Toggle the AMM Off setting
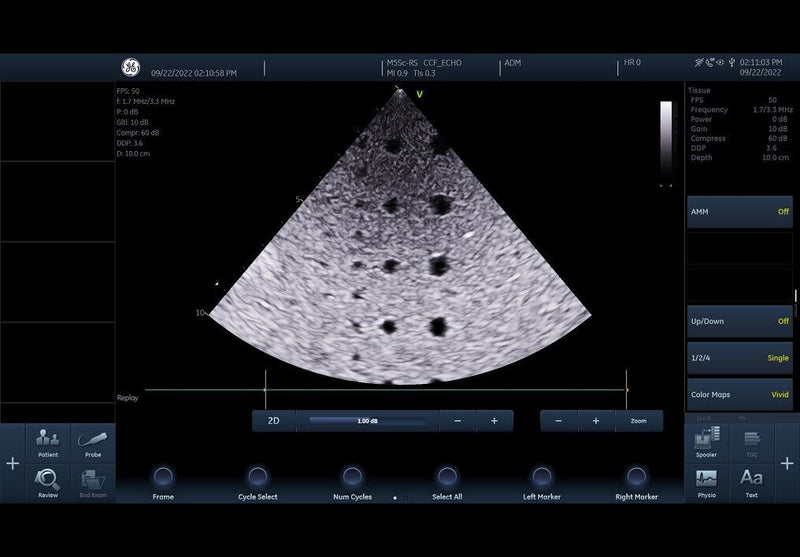 coord(739,212)
